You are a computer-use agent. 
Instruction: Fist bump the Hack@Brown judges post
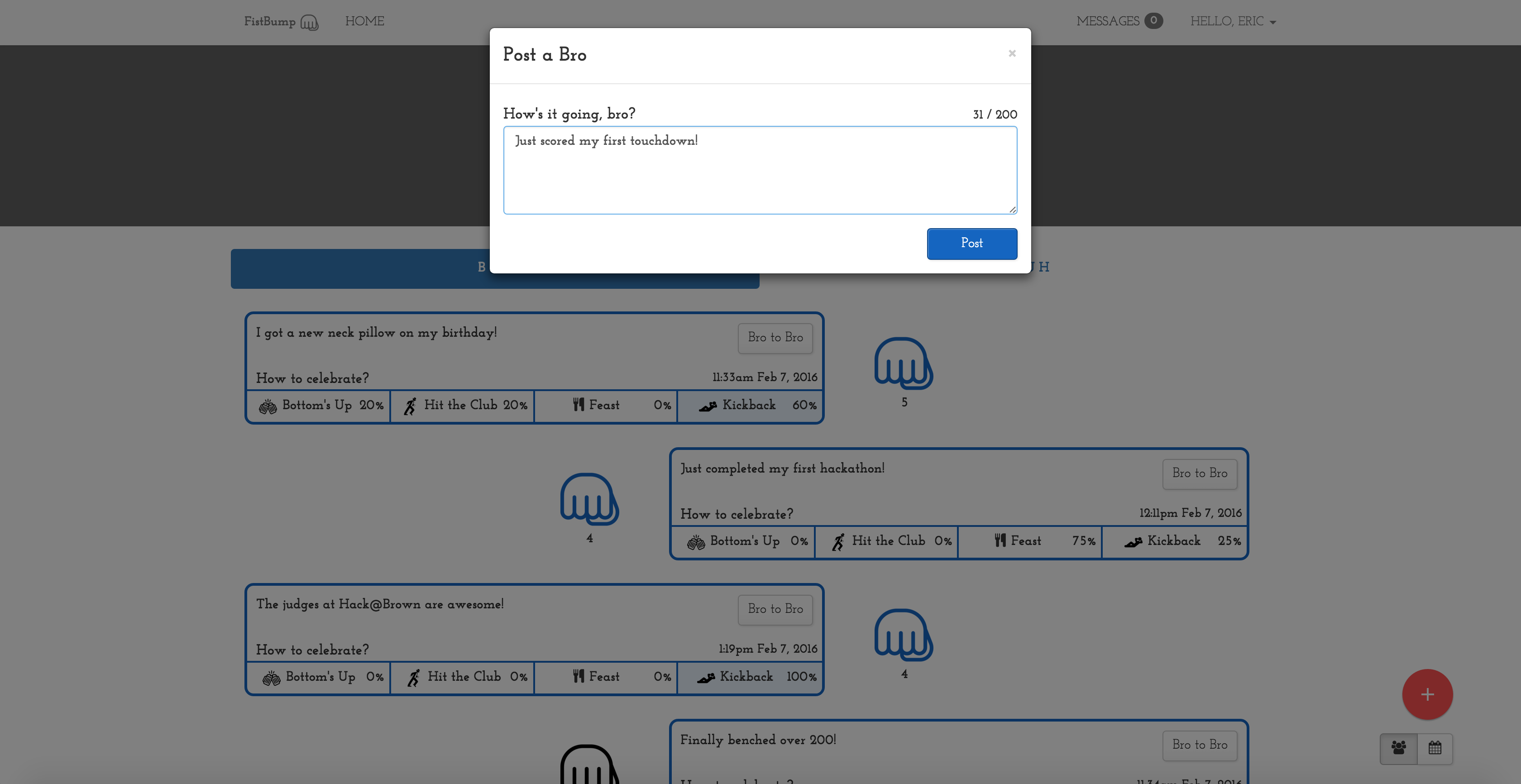pyautogui.click(x=904, y=635)
